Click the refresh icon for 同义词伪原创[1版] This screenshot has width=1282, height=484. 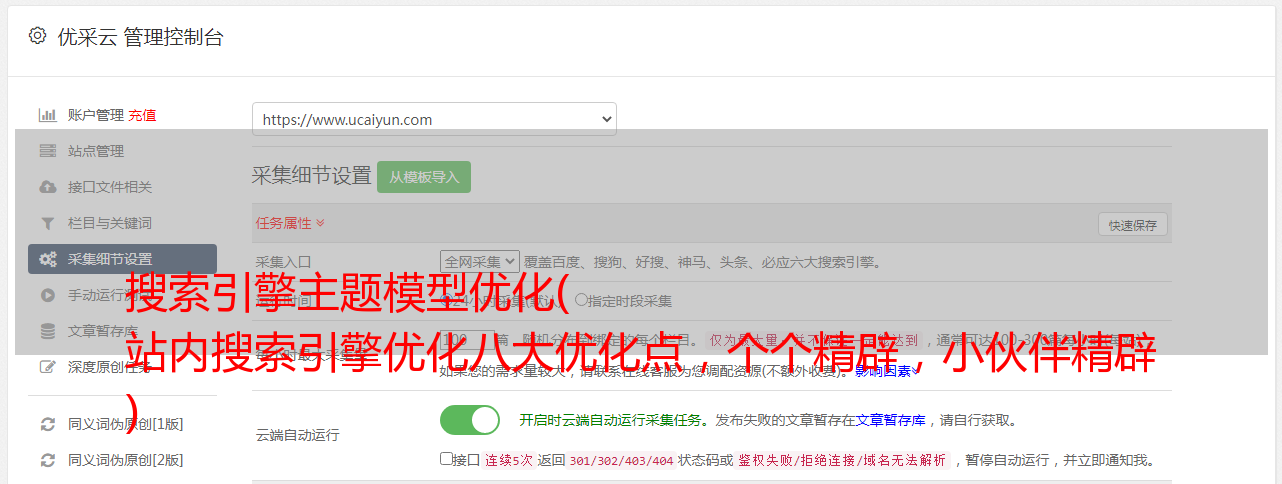(47, 424)
